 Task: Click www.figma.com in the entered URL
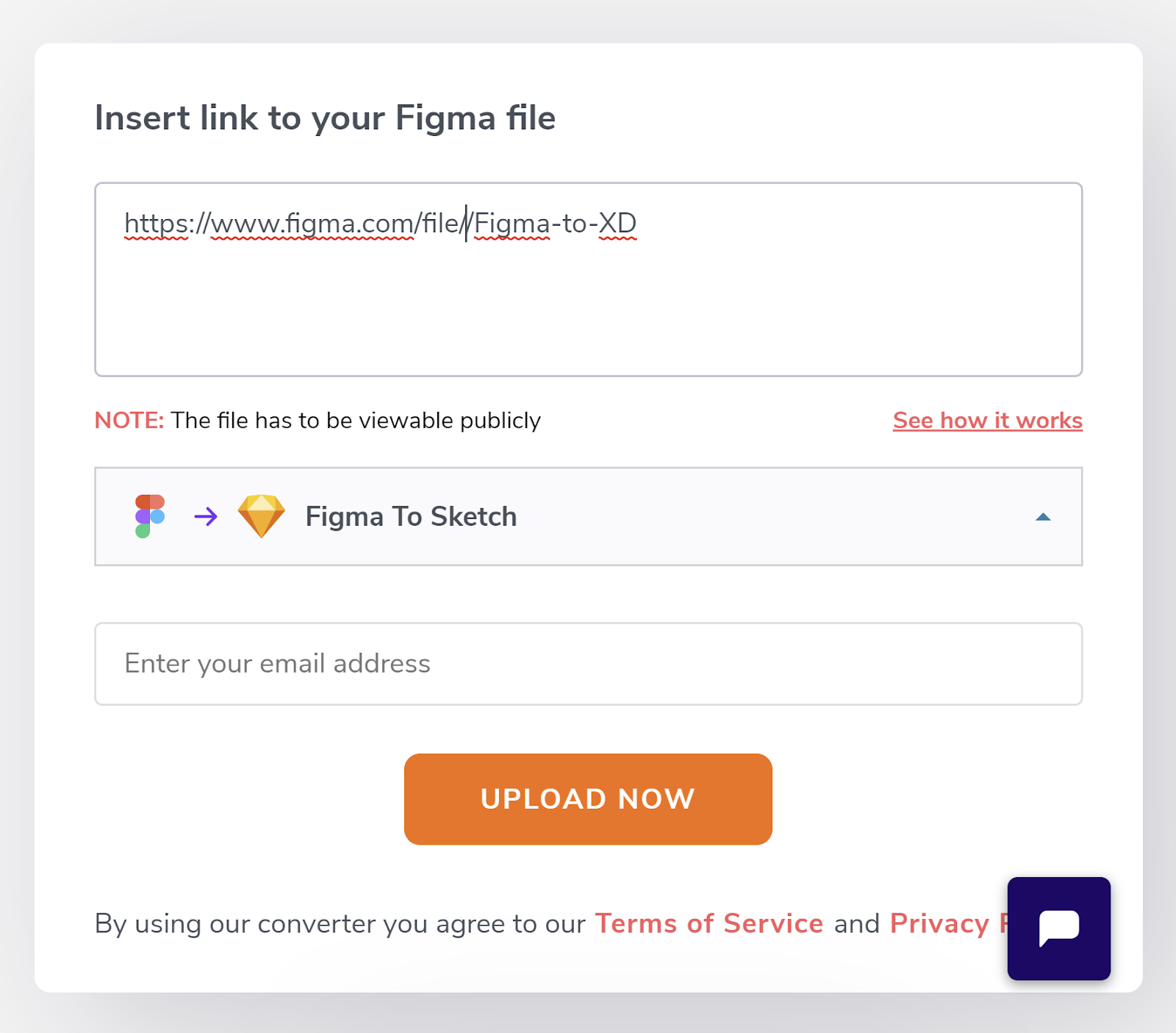pos(312,224)
